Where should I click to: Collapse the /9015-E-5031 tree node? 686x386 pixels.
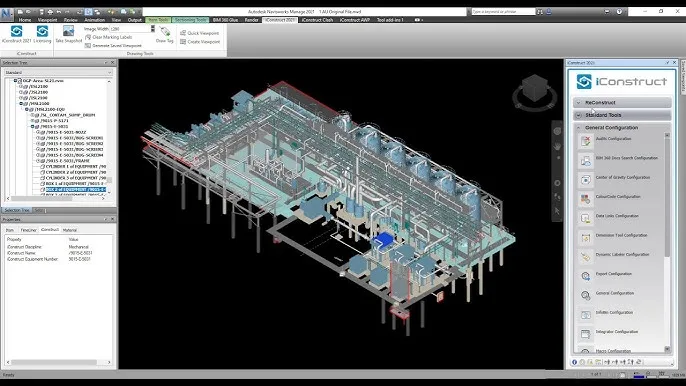click(32, 126)
